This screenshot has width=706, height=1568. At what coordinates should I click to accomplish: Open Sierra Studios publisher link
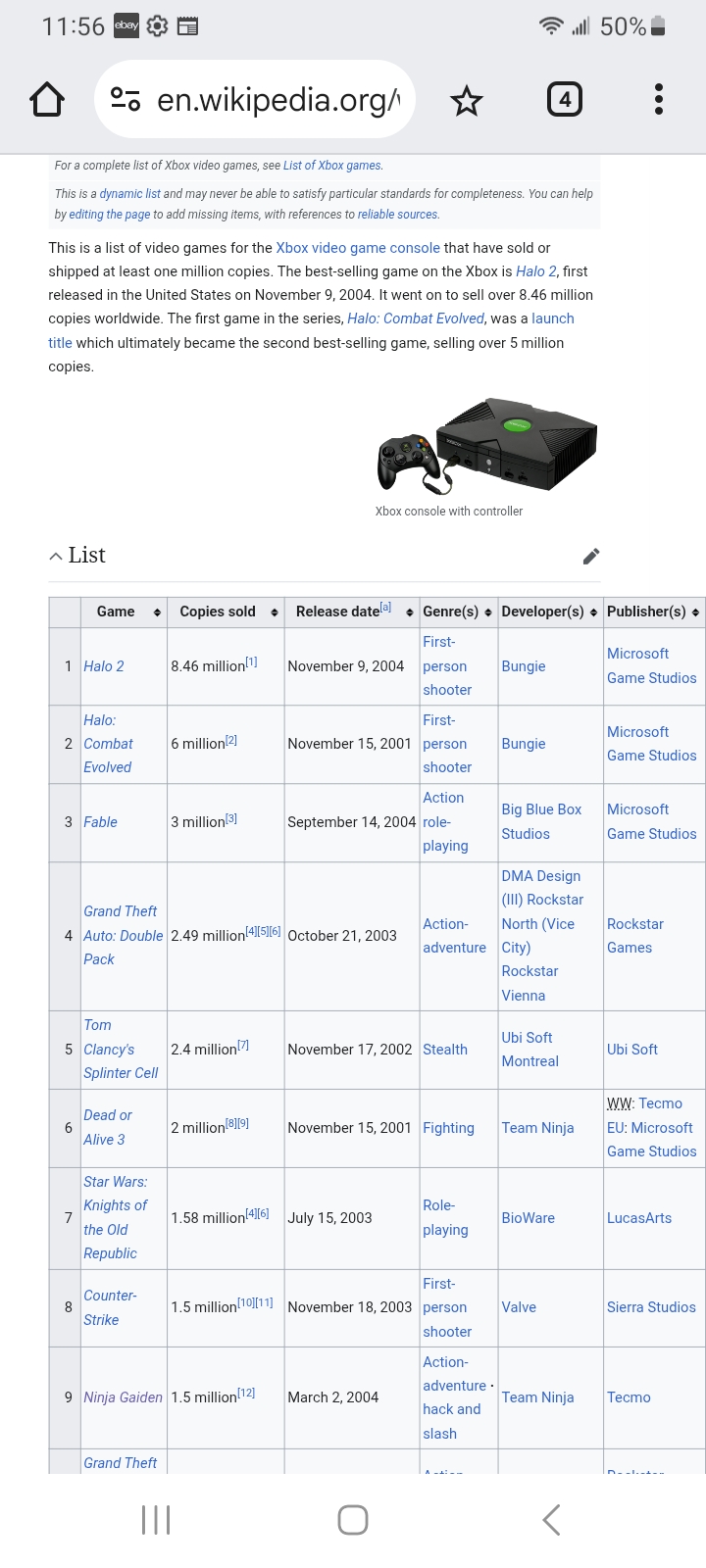click(651, 1307)
